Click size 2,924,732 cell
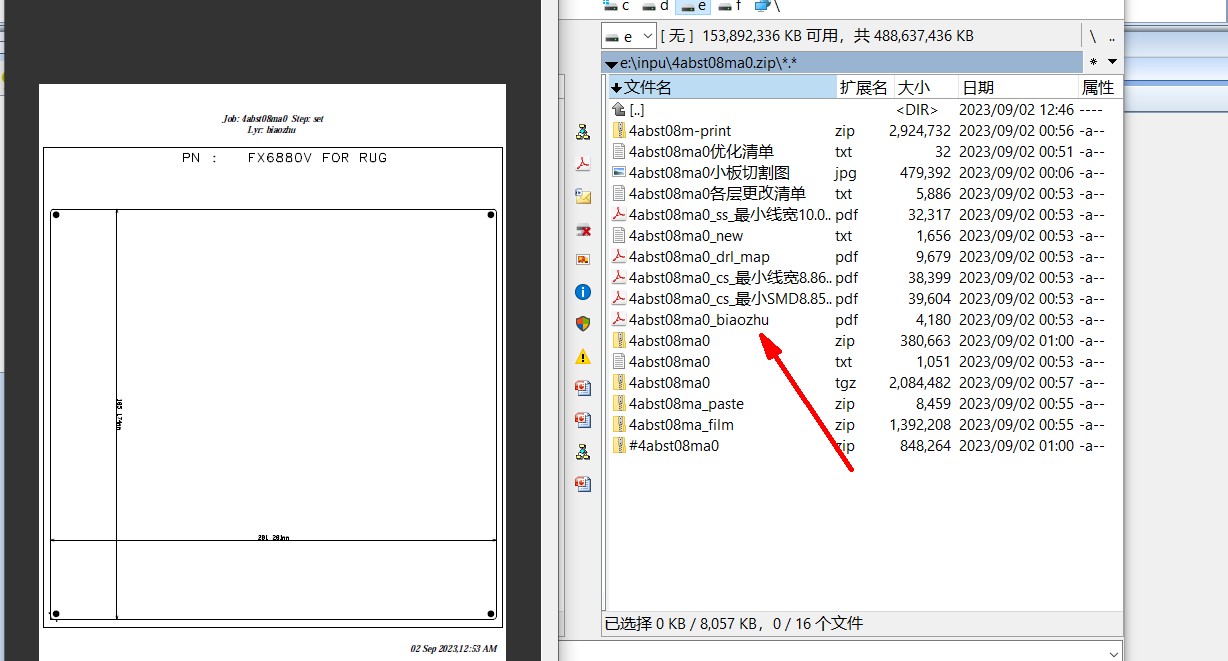Screen dimensions: 1228x661 pos(920,131)
